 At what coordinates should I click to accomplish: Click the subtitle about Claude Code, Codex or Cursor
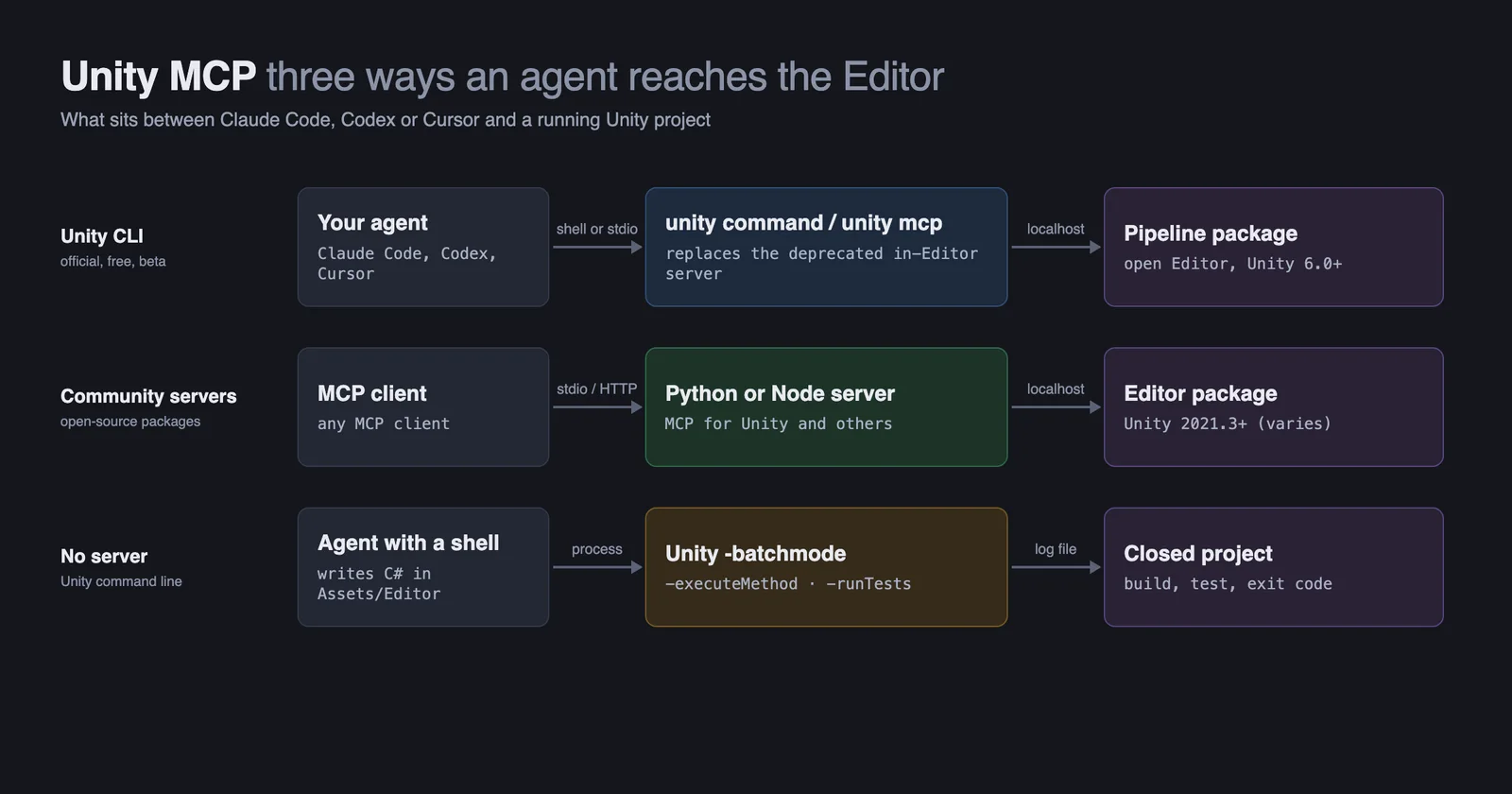tap(386, 120)
